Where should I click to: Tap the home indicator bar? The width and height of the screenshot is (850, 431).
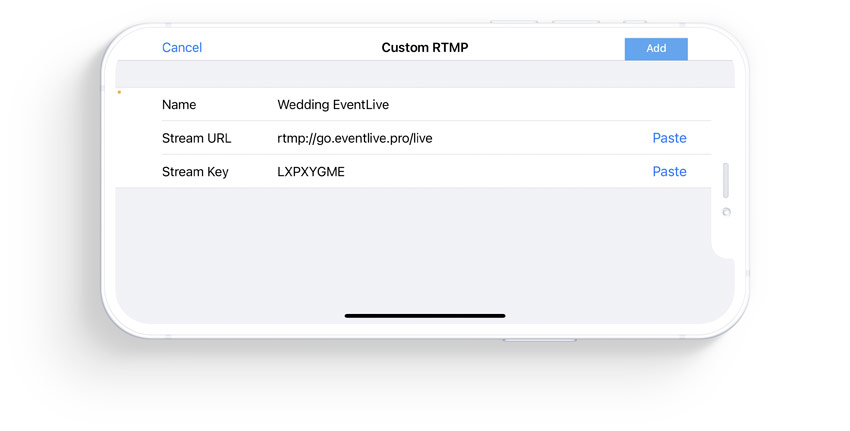[425, 316]
